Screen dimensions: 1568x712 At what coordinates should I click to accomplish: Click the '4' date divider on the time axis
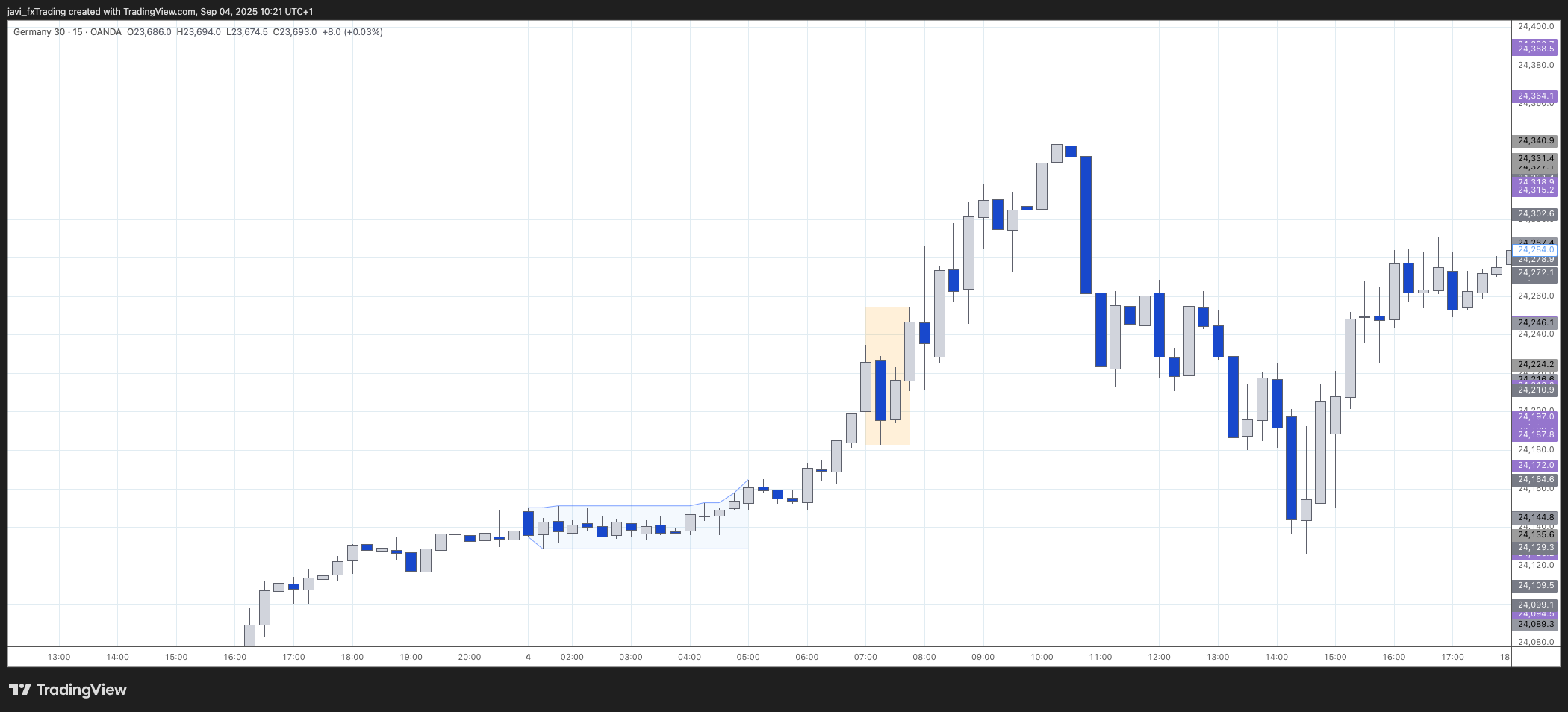pyautogui.click(x=527, y=658)
